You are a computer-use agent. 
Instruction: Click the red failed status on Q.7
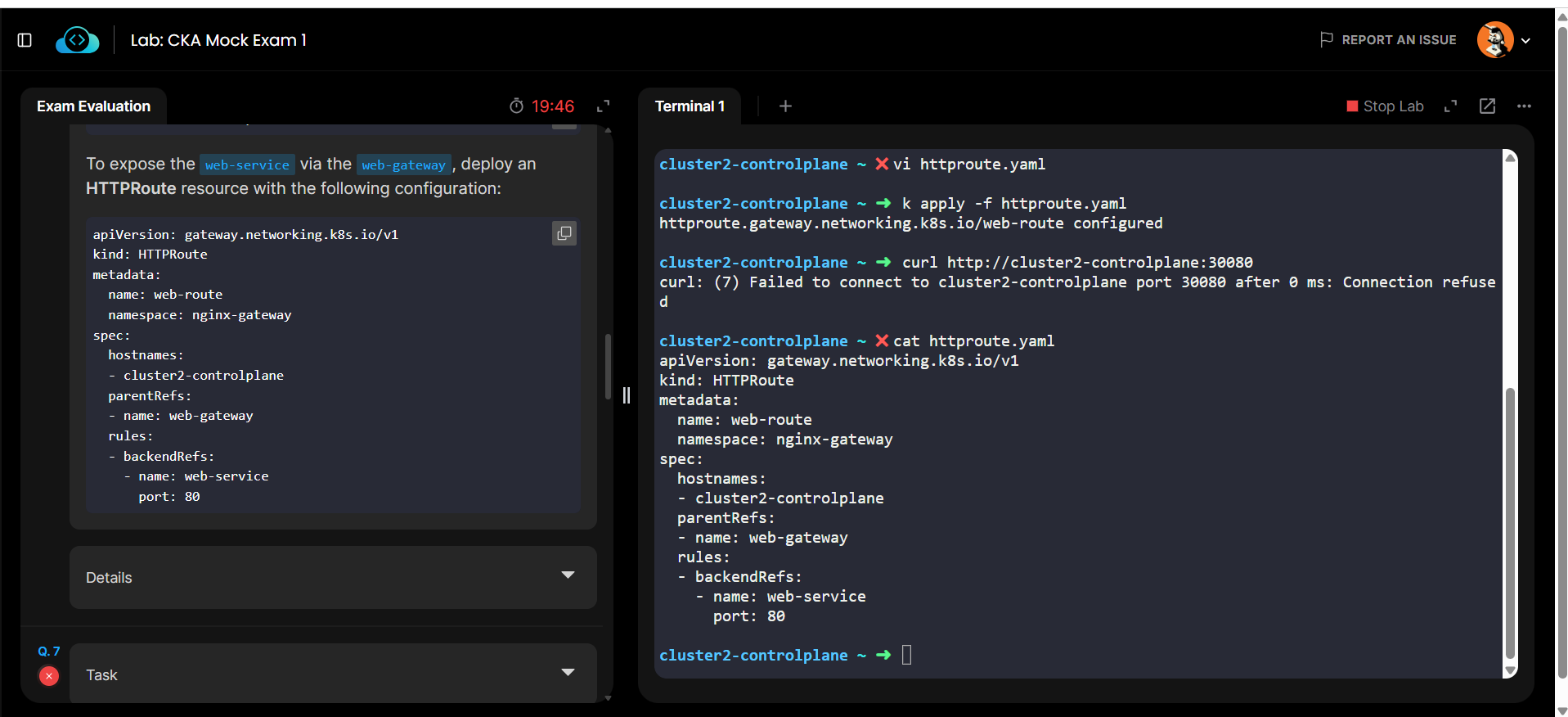coord(49,676)
